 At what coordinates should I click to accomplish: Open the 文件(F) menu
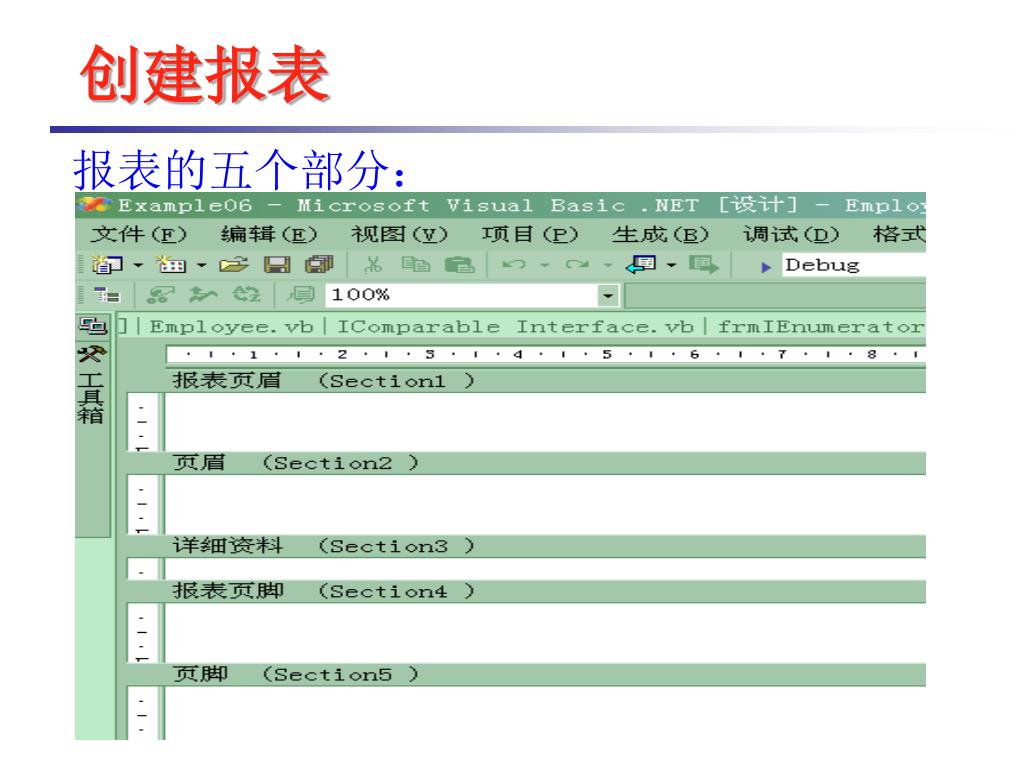[x=138, y=234]
